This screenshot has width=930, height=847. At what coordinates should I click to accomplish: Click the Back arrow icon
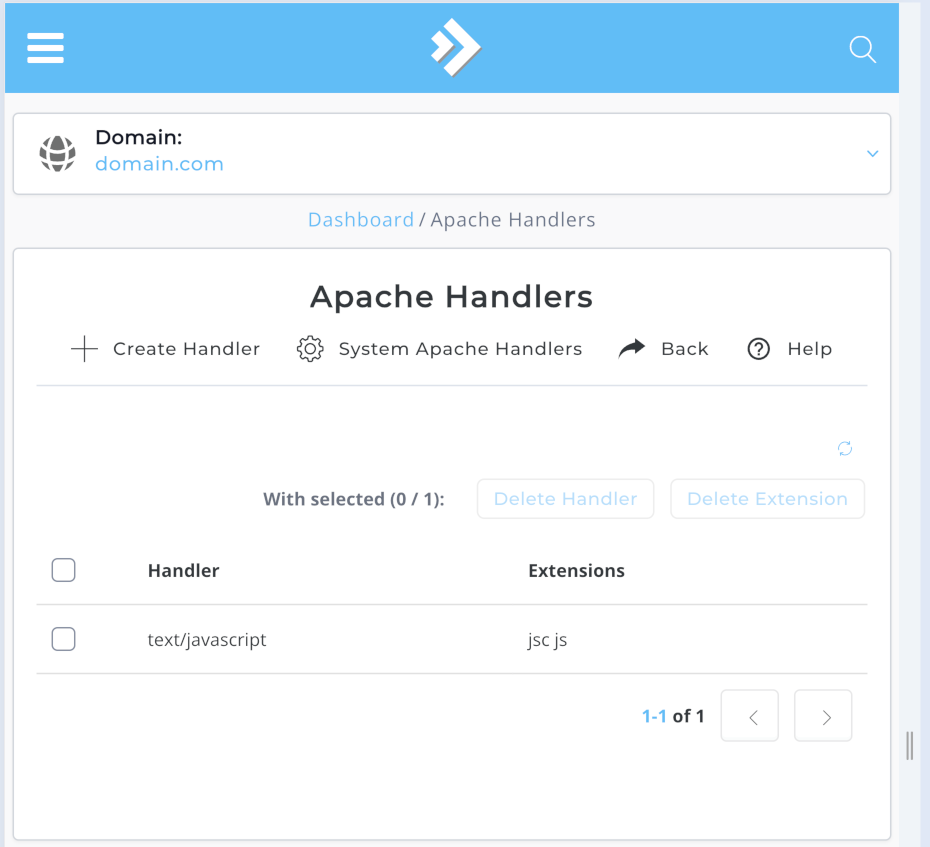point(631,347)
